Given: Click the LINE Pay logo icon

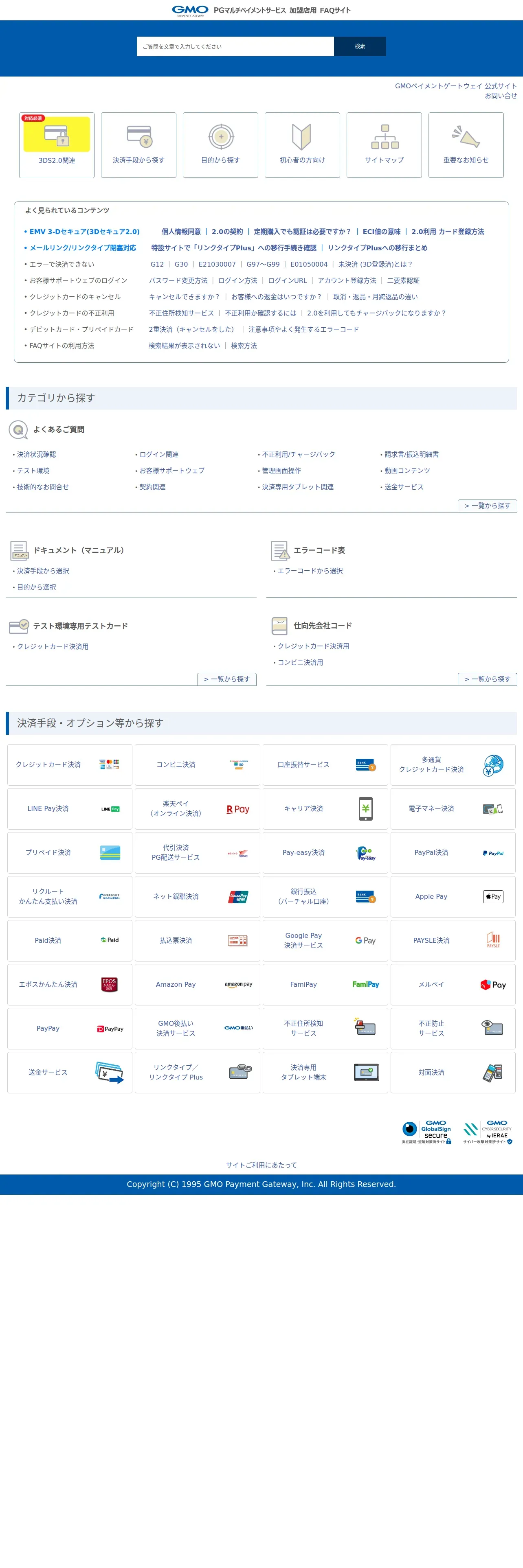Looking at the screenshot, I should (110, 809).
